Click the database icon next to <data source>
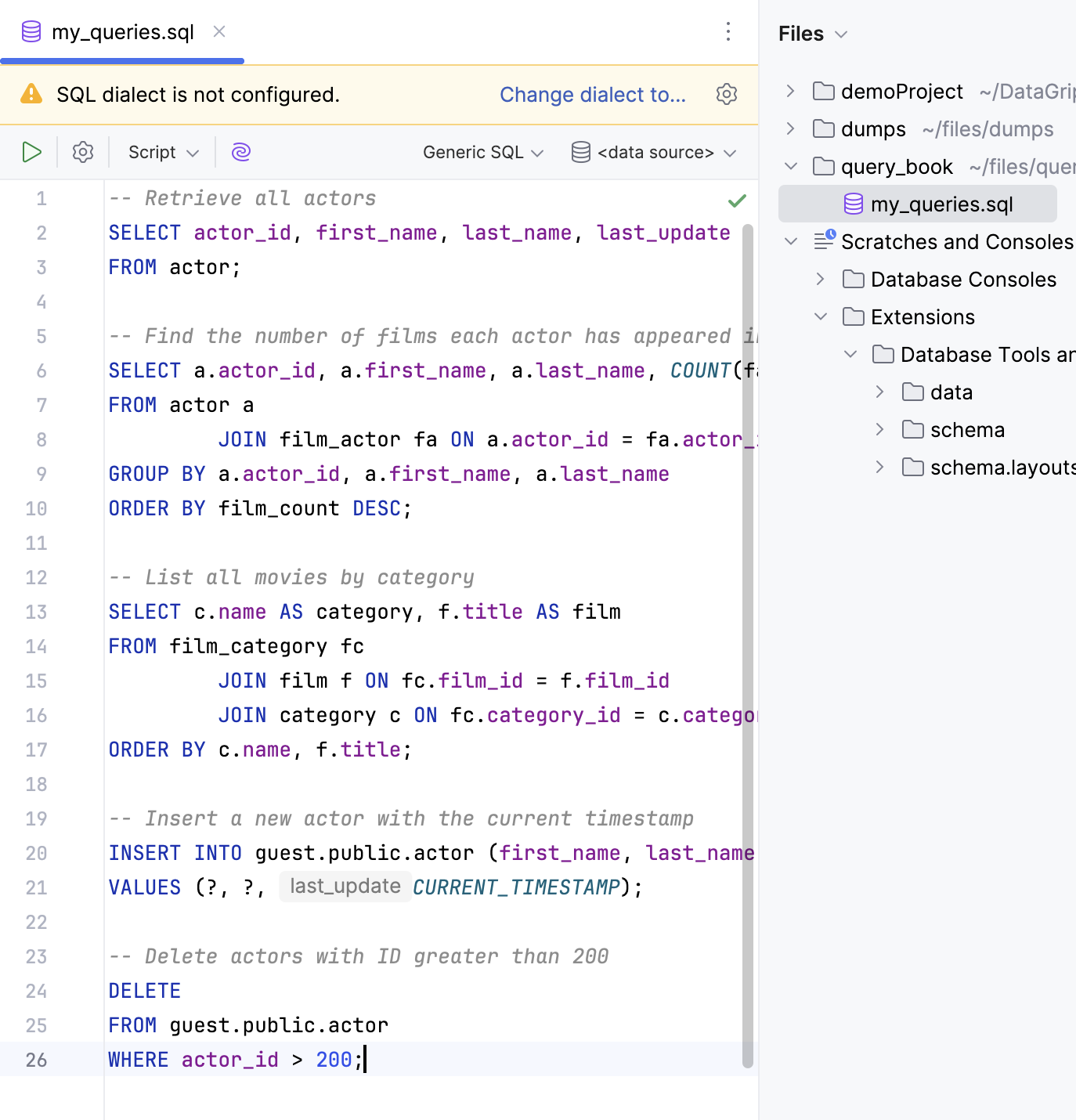The image size is (1076, 1120). (x=581, y=152)
